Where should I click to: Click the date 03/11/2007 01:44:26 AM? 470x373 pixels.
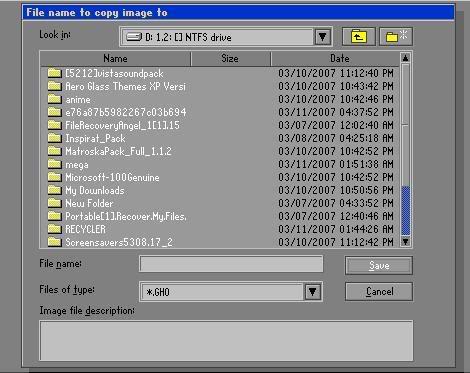point(336,229)
